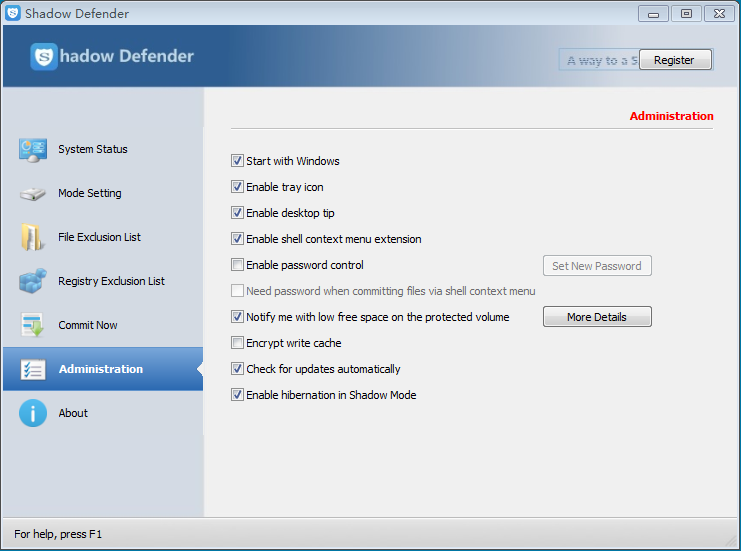Open the Mode Setting section
The height and width of the screenshot is (551, 741).
click(x=90, y=194)
